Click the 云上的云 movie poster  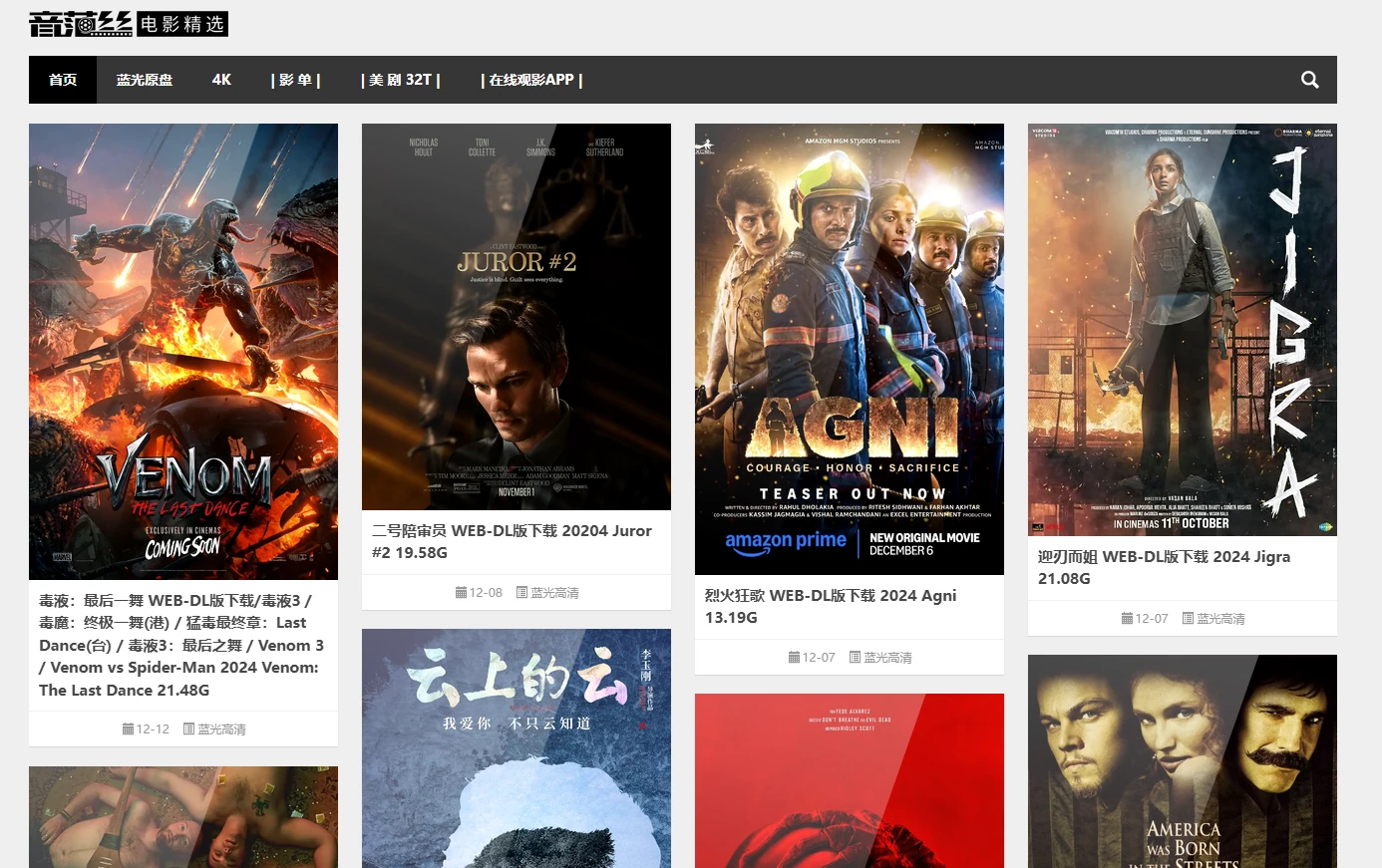tap(516, 747)
